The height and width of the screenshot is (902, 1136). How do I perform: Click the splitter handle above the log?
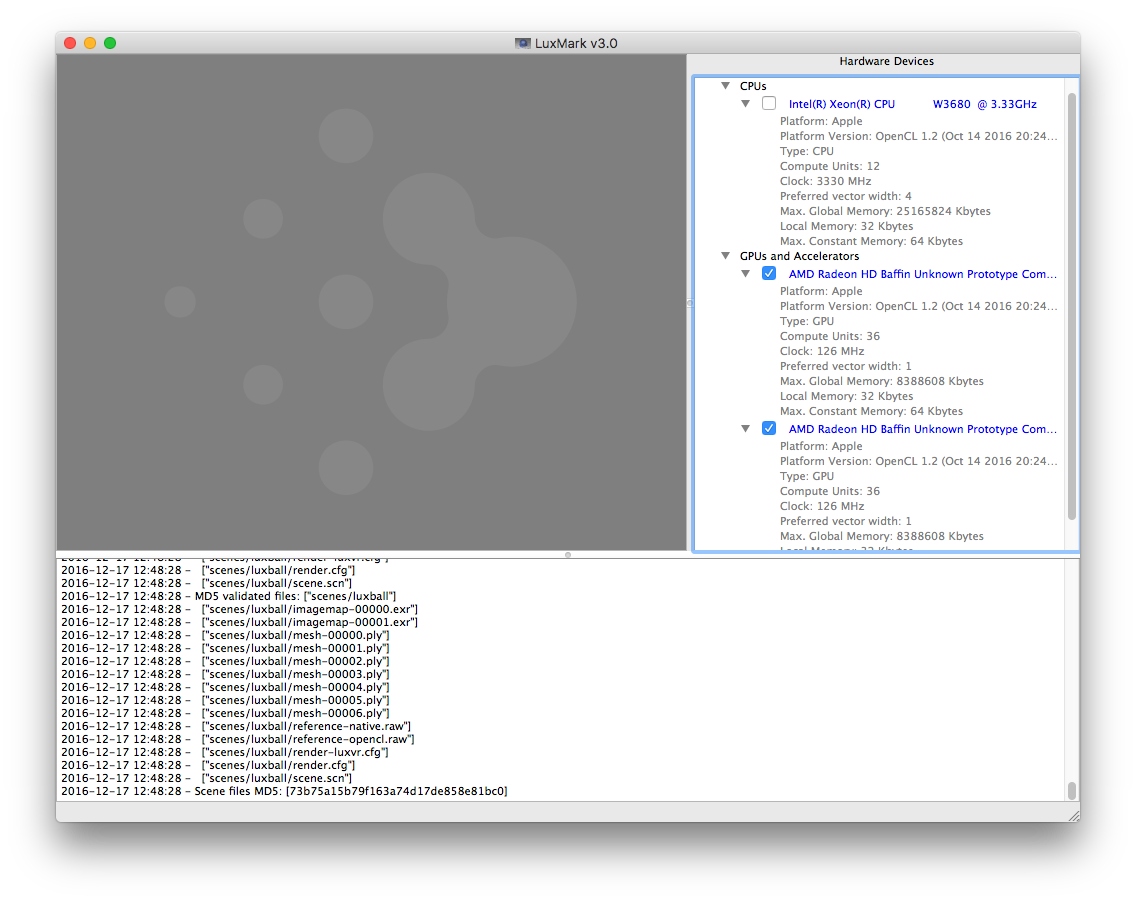click(x=568, y=555)
